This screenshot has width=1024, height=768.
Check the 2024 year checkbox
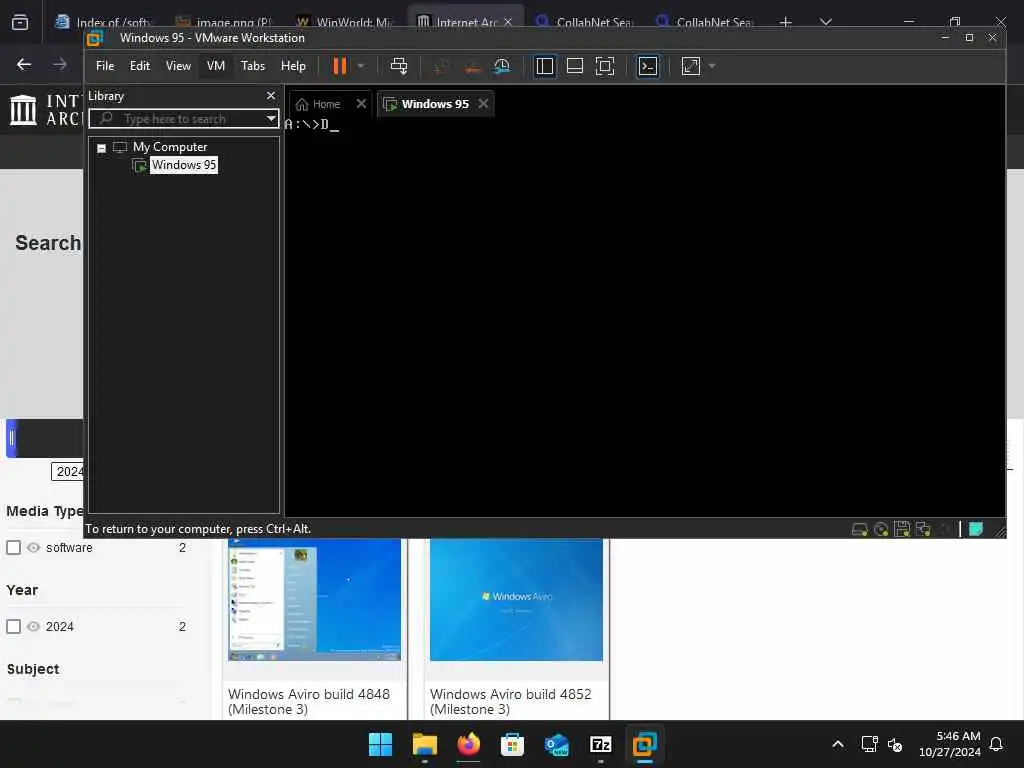coord(14,626)
